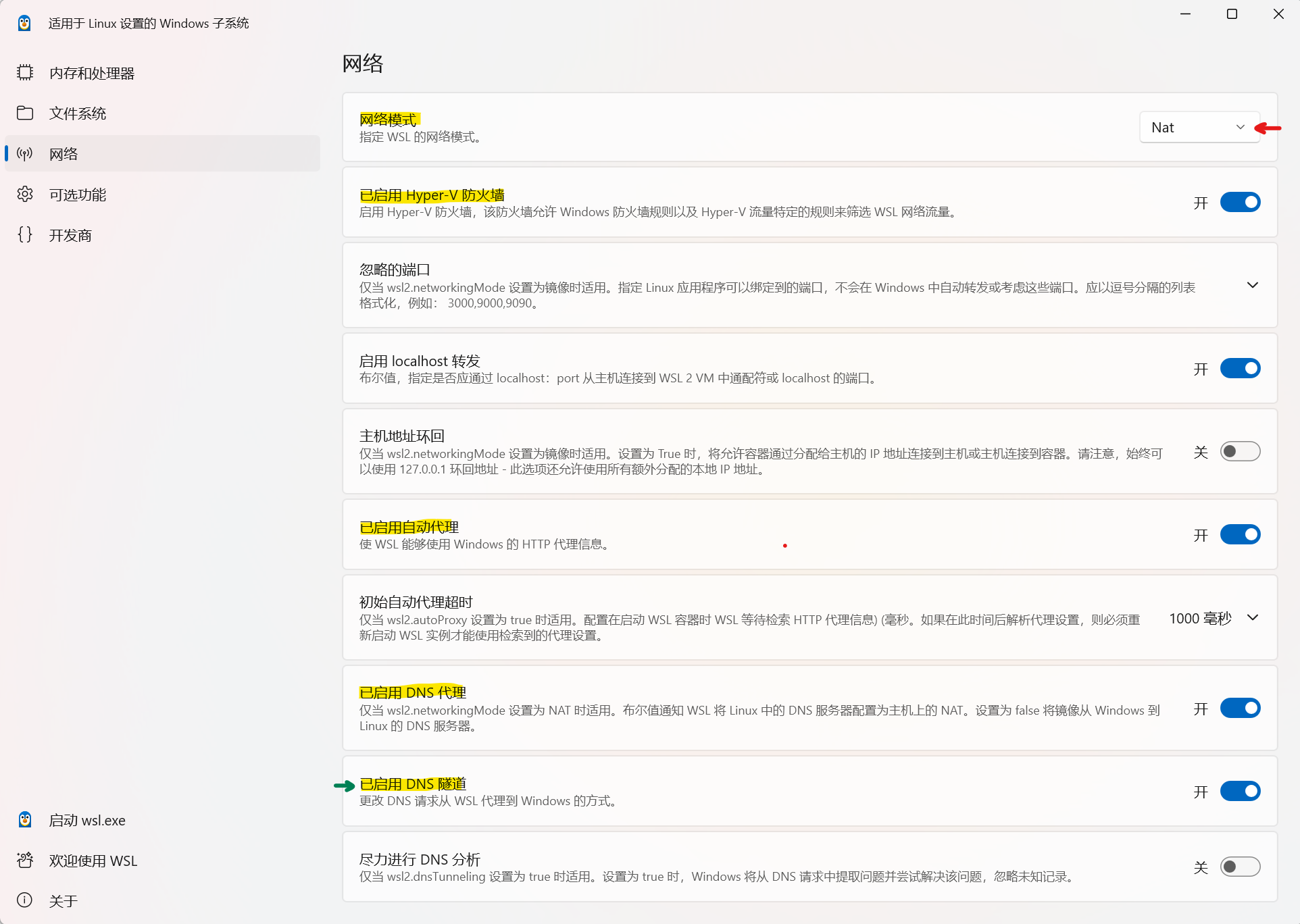Select the memory and processor chip icon

(x=25, y=73)
